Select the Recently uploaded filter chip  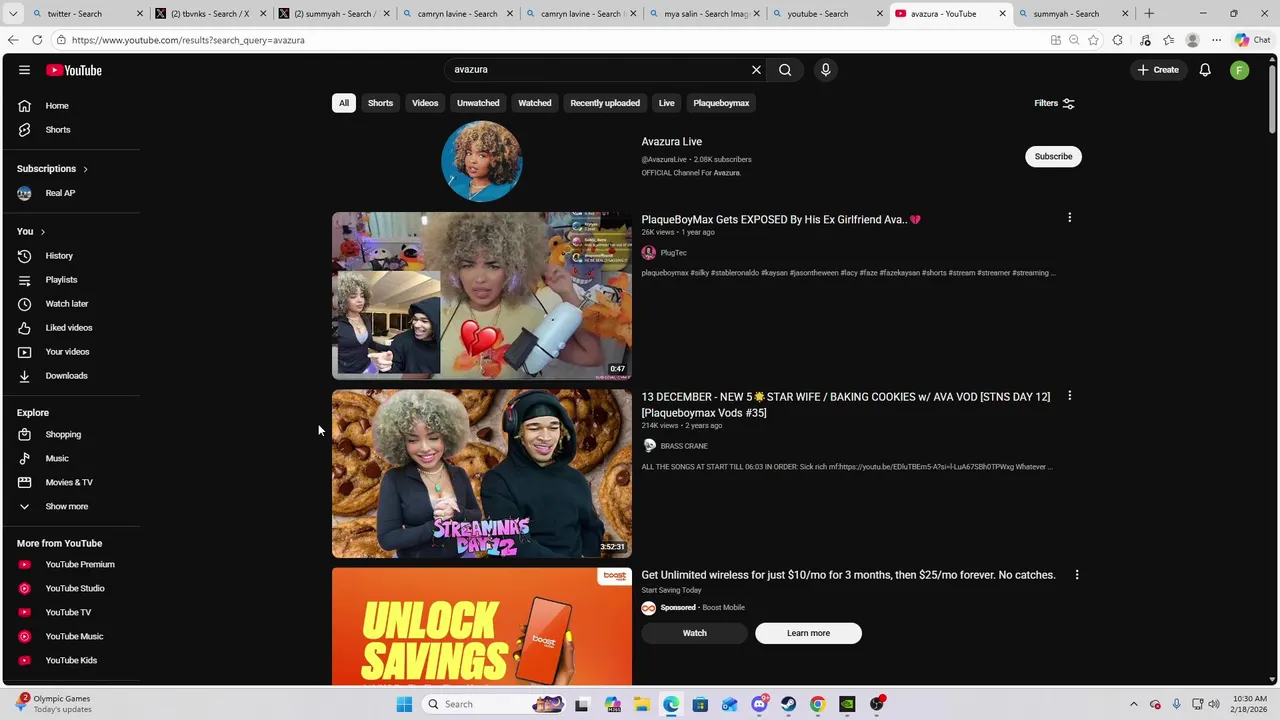[605, 103]
